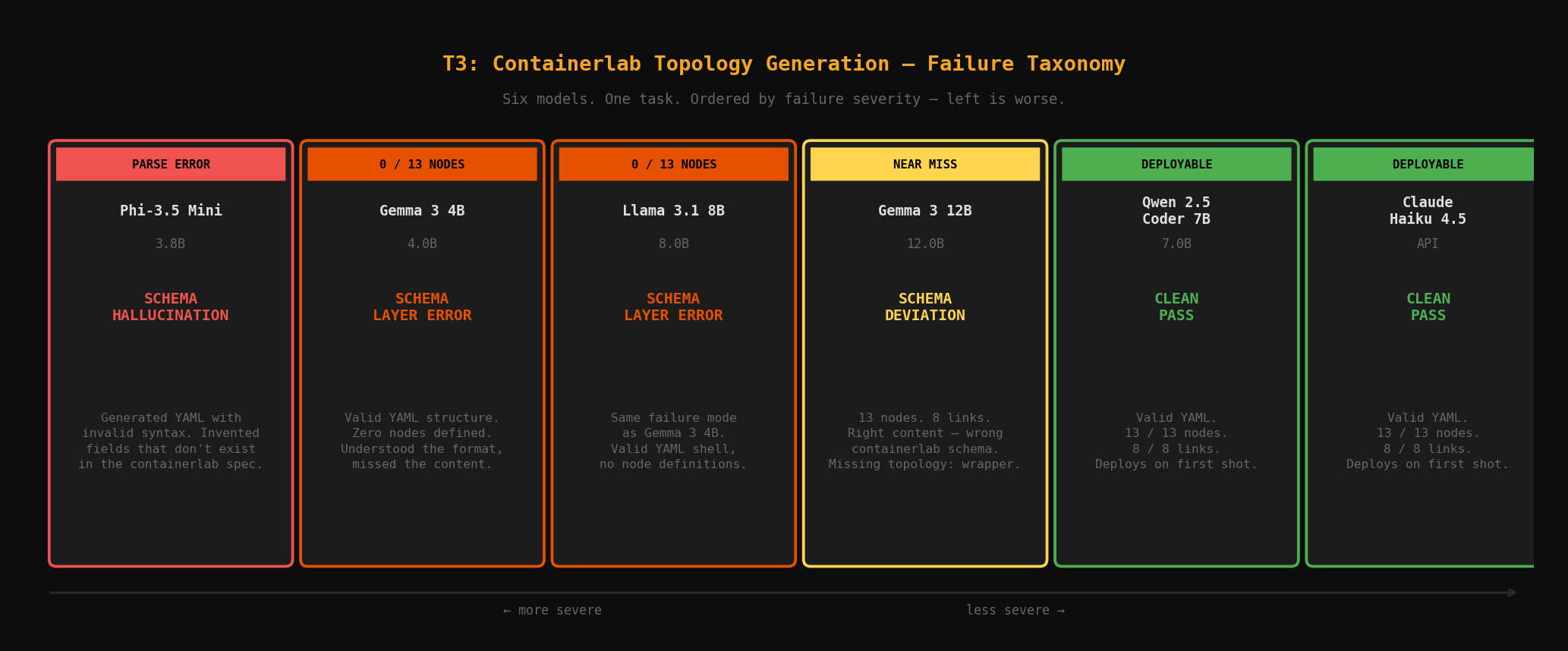Click the "← more severe" axis label
Screen dimensions: 1568x651
coord(553,610)
